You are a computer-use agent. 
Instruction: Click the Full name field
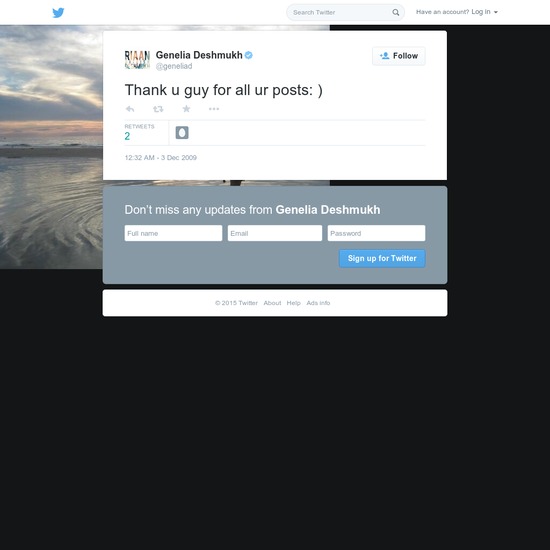click(173, 233)
